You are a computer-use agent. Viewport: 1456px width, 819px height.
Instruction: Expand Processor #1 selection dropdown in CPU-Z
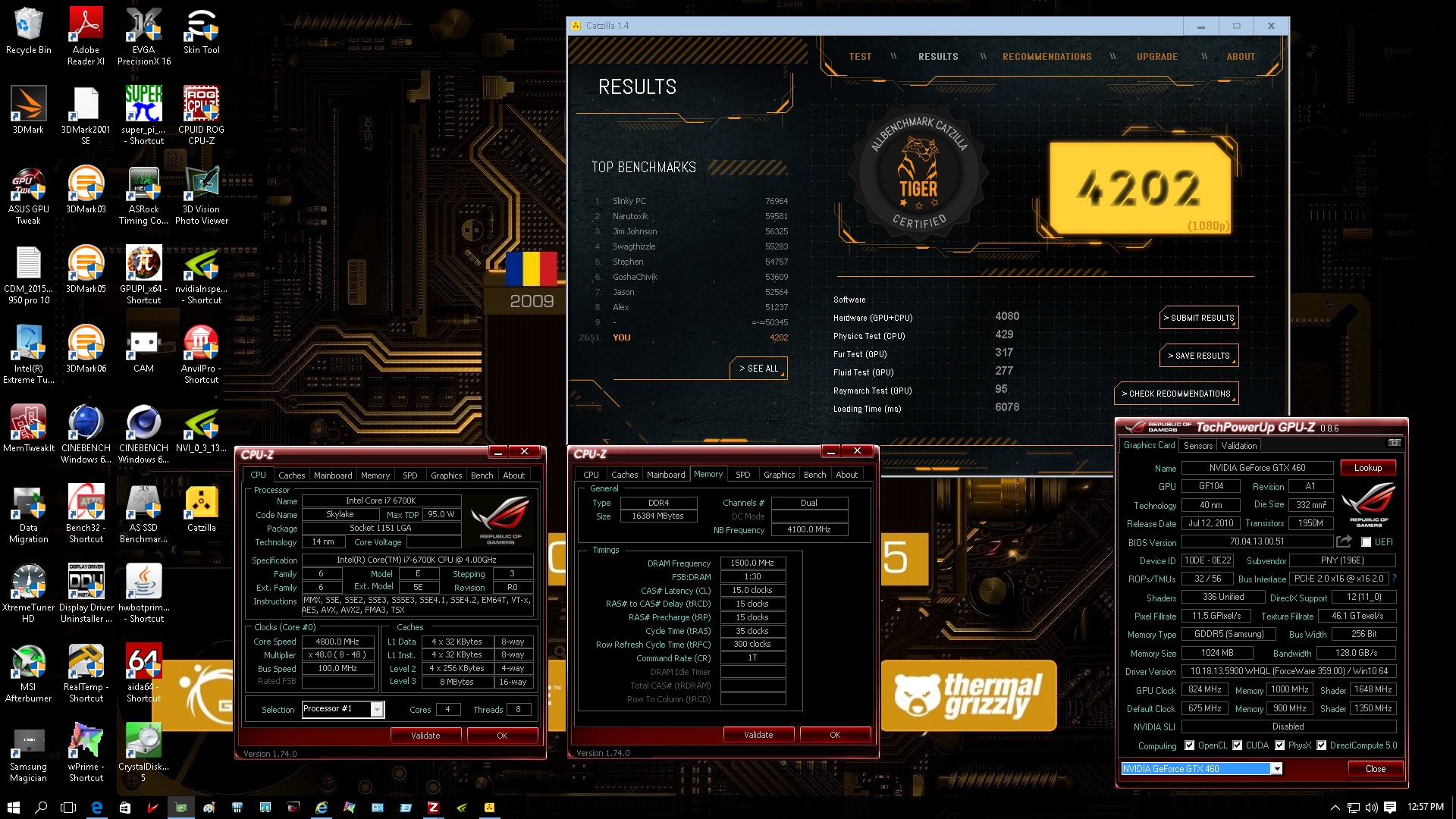pos(376,709)
